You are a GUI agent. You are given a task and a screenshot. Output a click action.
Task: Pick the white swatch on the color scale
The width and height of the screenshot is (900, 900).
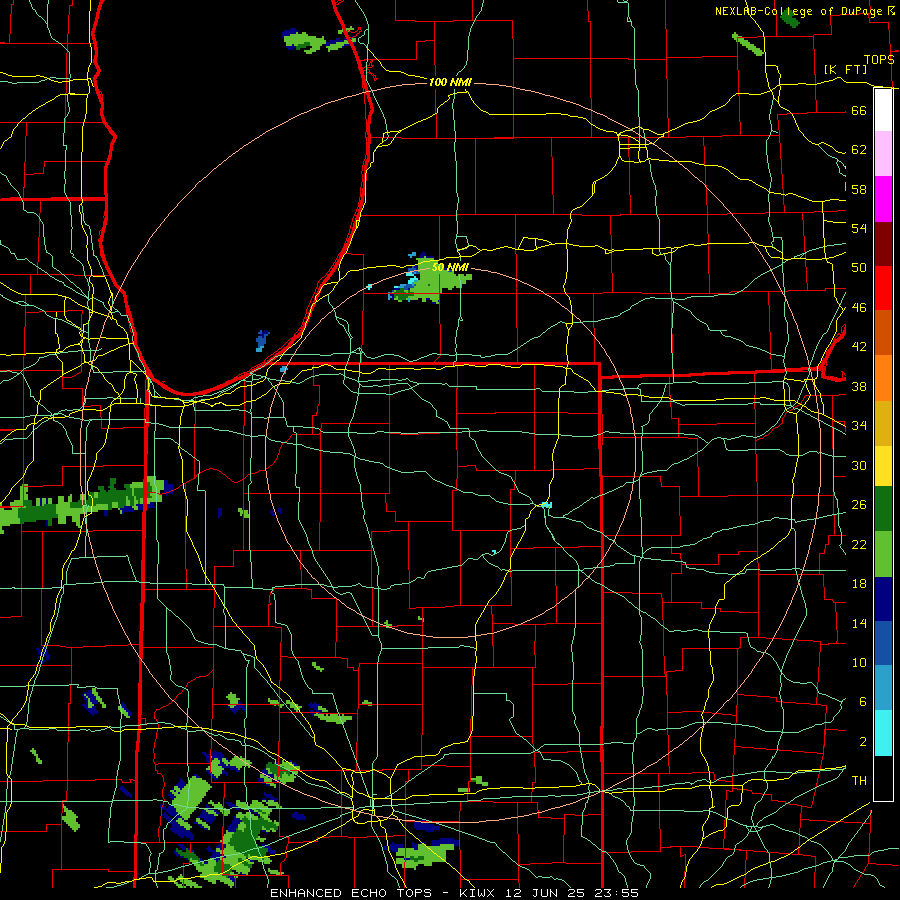coord(883,110)
